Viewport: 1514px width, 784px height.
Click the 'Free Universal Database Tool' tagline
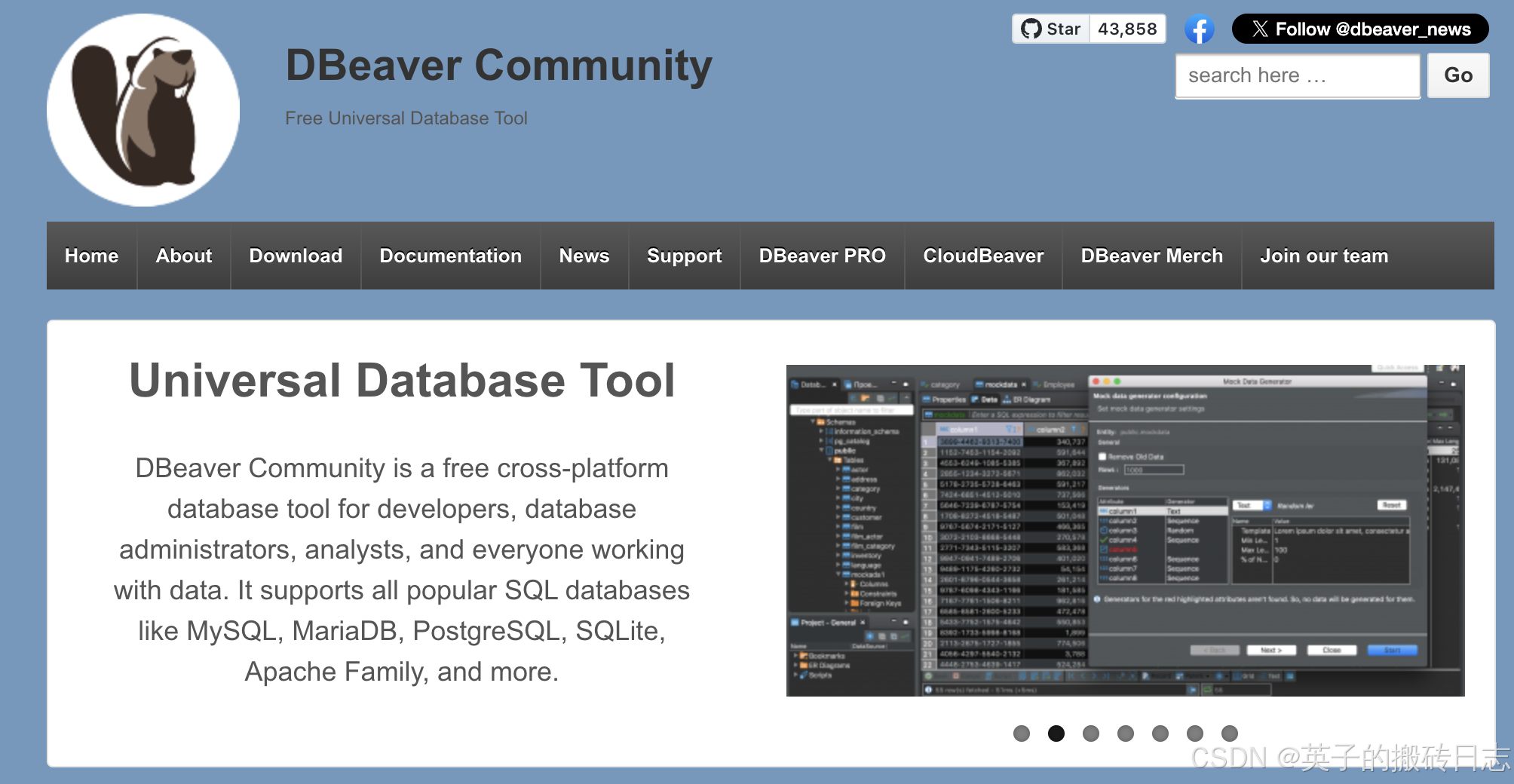tap(406, 118)
